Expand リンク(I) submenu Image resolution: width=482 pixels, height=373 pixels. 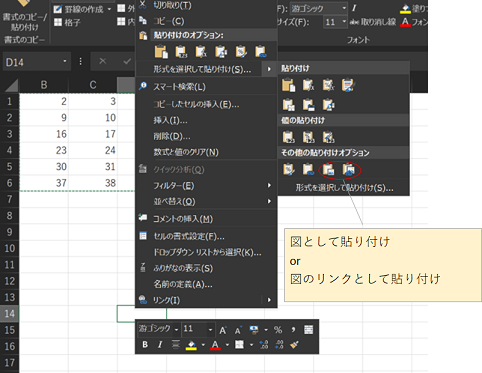pos(206,300)
